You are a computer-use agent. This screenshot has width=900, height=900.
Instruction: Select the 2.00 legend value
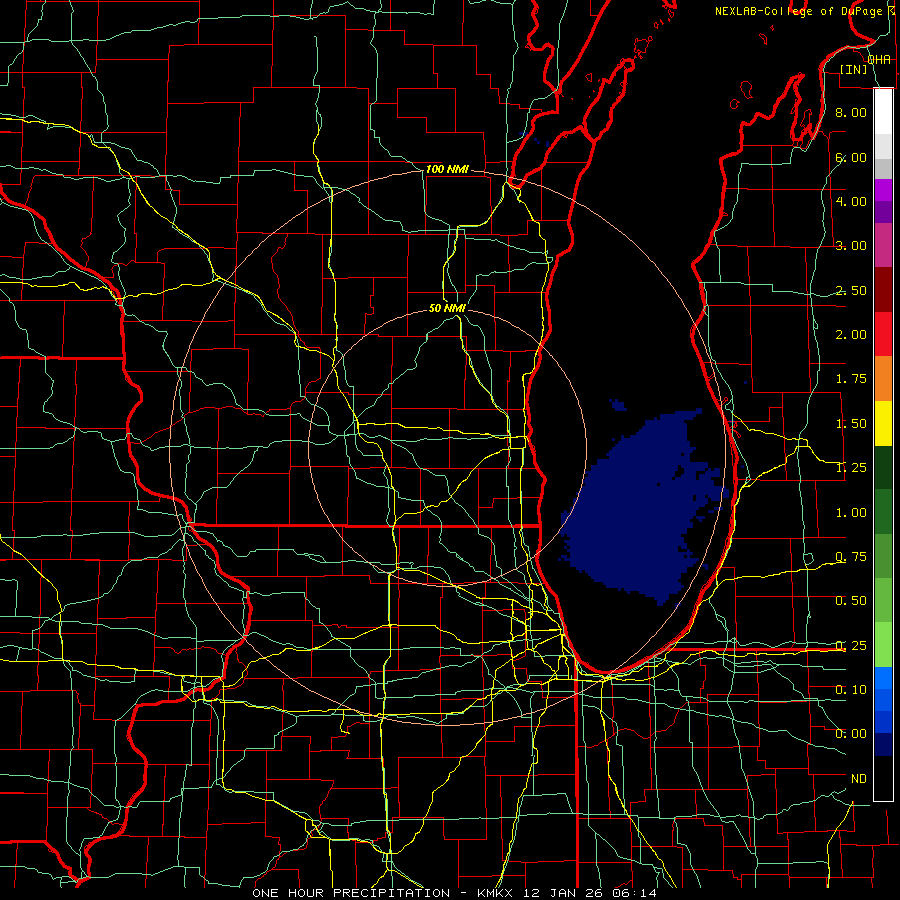coord(851,335)
